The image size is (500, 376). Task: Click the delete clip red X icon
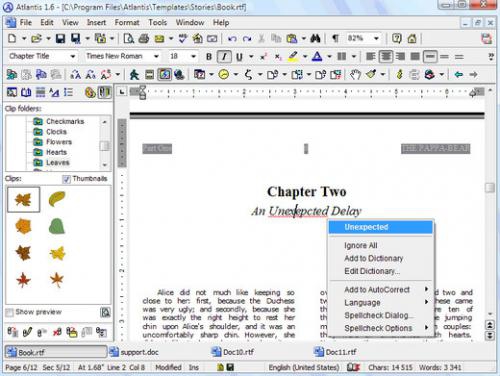tap(57, 332)
